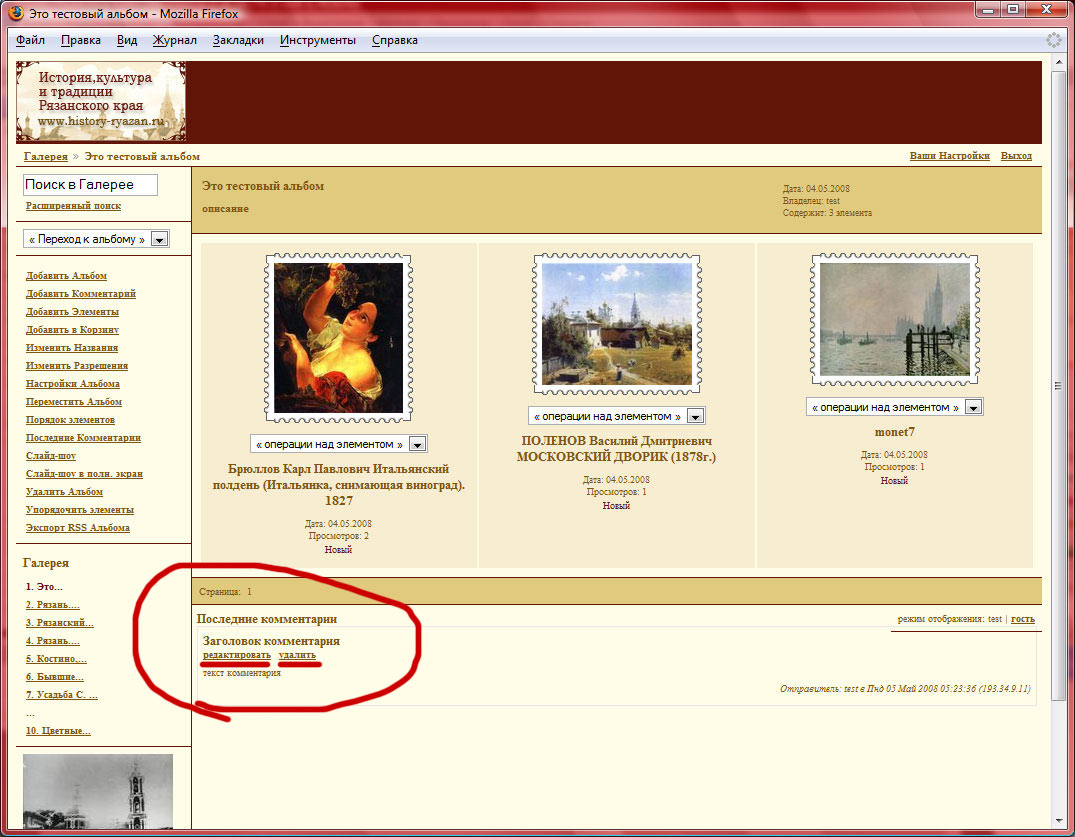
Task: Click Добавить Элементы in sidebar
Action: coord(73,312)
